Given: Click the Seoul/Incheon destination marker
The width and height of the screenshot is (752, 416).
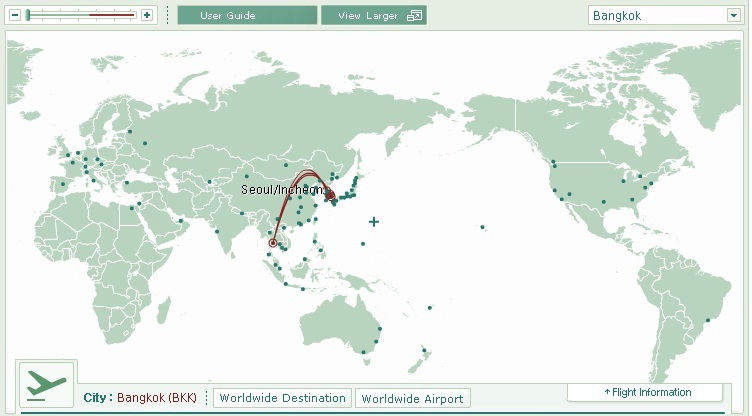Looking at the screenshot, I should pos(331,194).
